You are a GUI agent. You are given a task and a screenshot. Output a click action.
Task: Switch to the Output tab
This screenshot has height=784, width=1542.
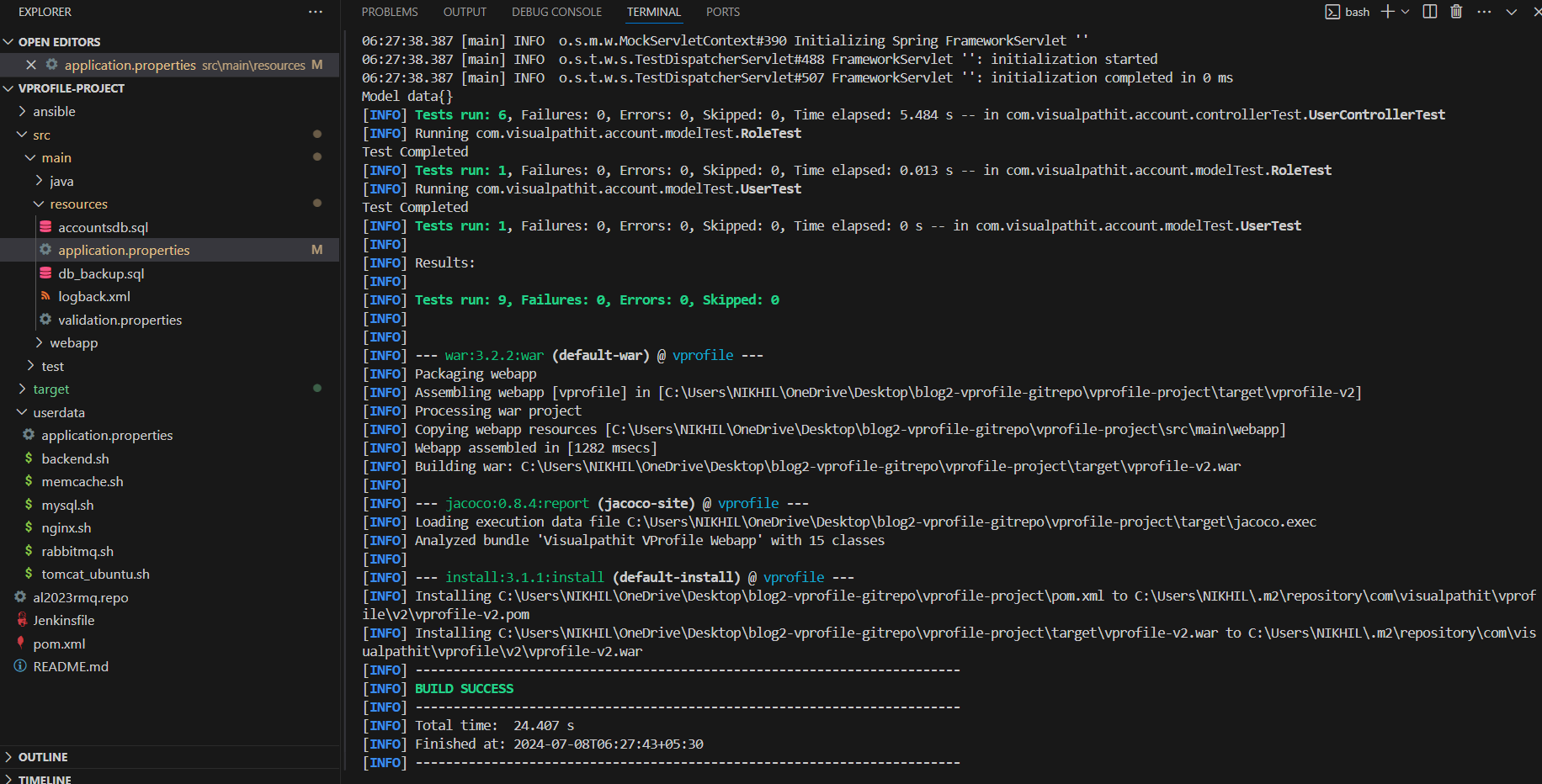click(x=465, y=12)
